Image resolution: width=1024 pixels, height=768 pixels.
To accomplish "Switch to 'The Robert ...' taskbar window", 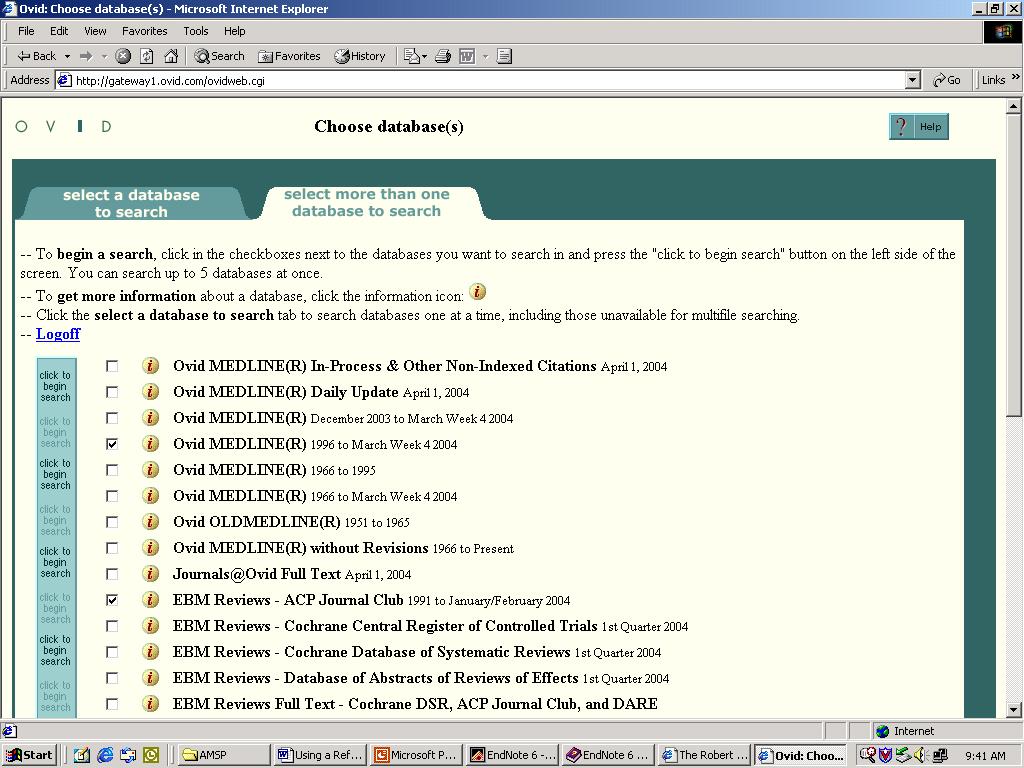I will [x=705, y=755].
